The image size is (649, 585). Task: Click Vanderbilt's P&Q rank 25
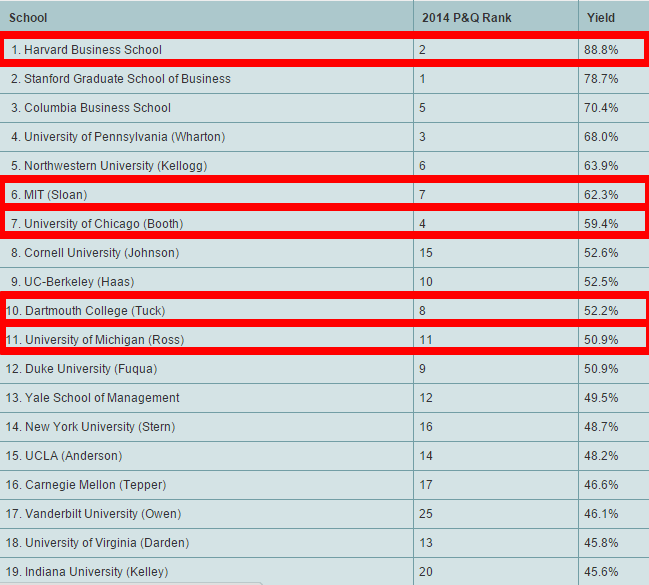[x=426, y=513]
